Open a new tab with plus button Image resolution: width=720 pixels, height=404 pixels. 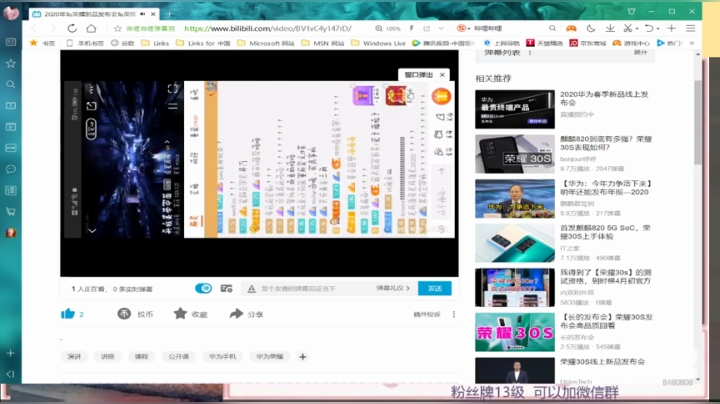coord(169,14)
